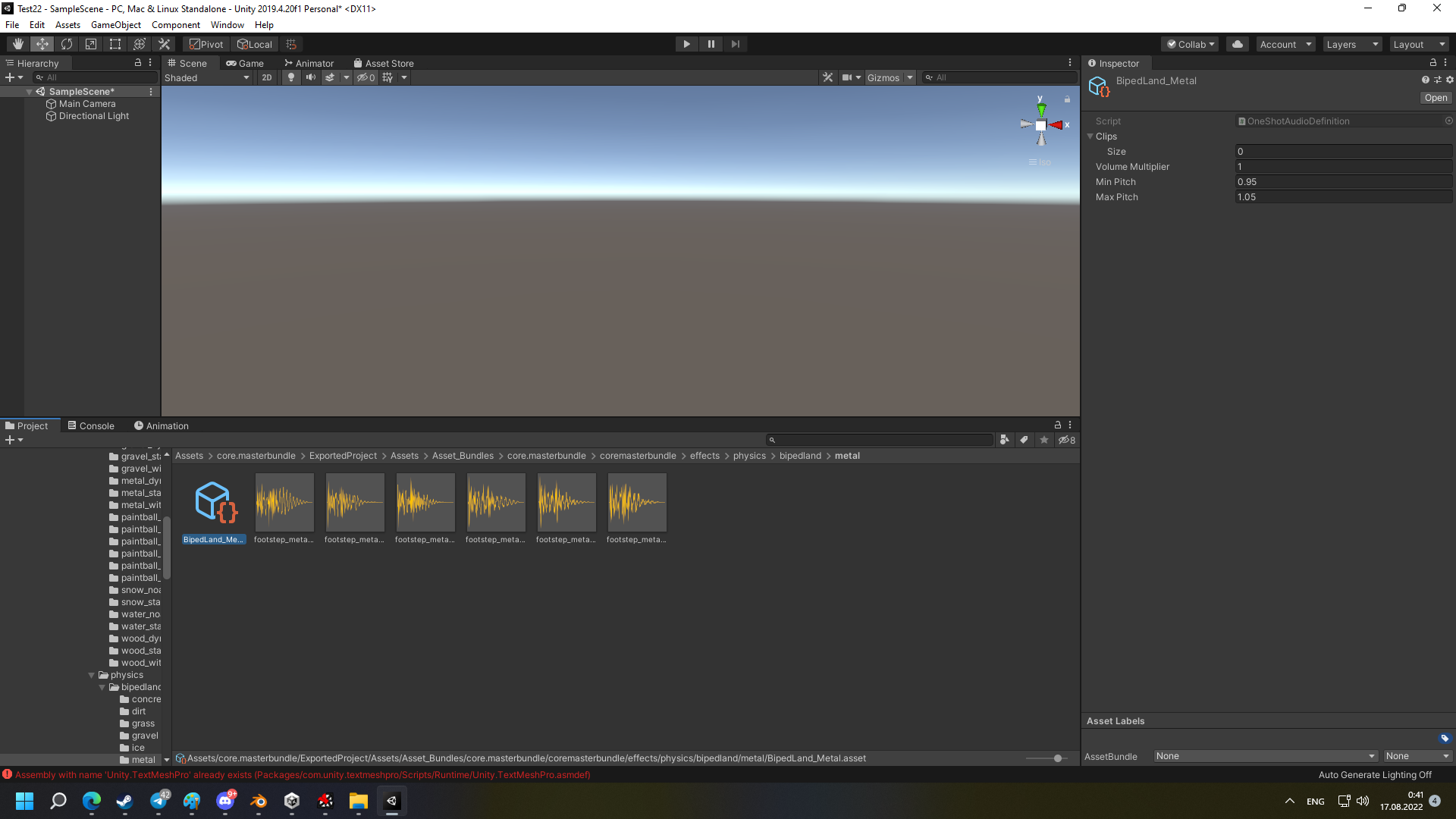Select the Rect Transform tool
This screenshot has width=1456, height=819.
[115, 43]
